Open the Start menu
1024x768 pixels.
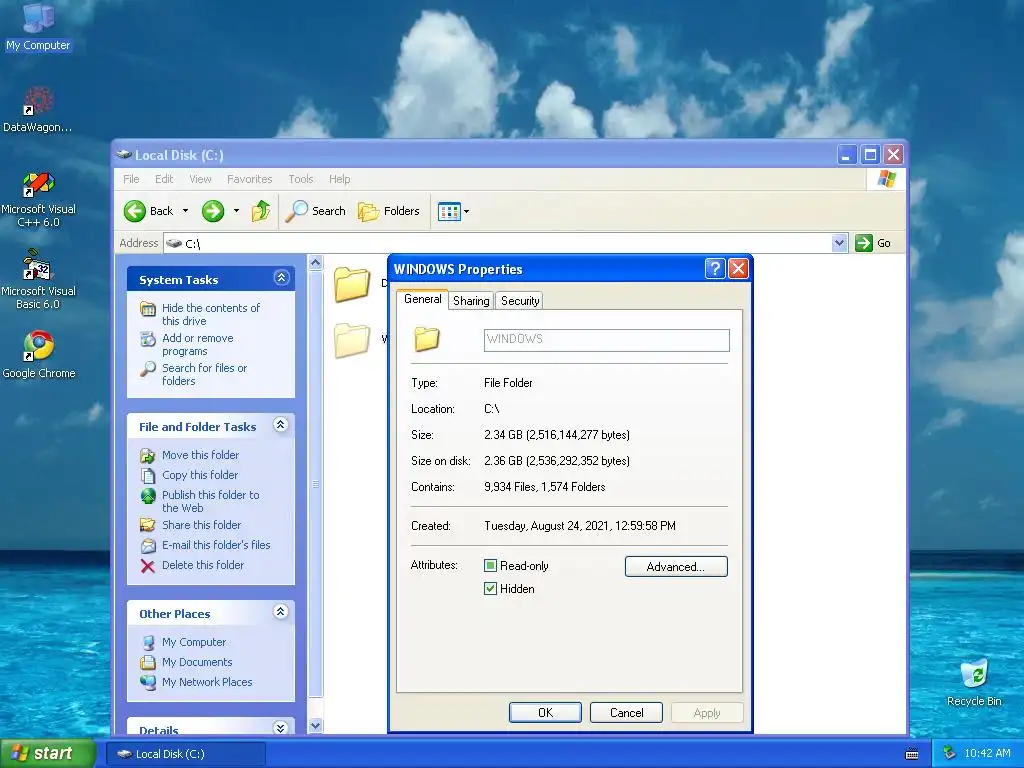pyautogui.click(x=46, y=753)
